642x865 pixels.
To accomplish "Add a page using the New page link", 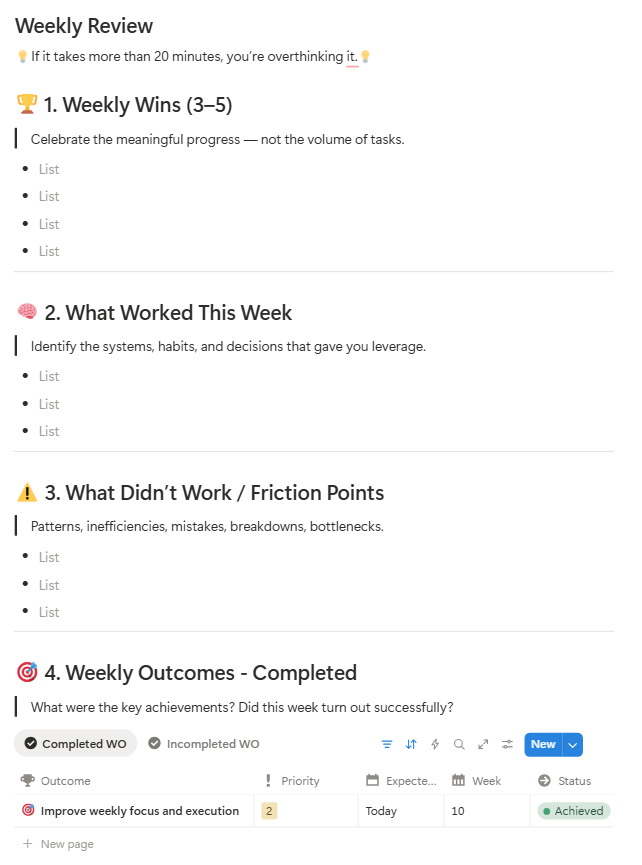I will pyautogui.click(x=60, y=843).
